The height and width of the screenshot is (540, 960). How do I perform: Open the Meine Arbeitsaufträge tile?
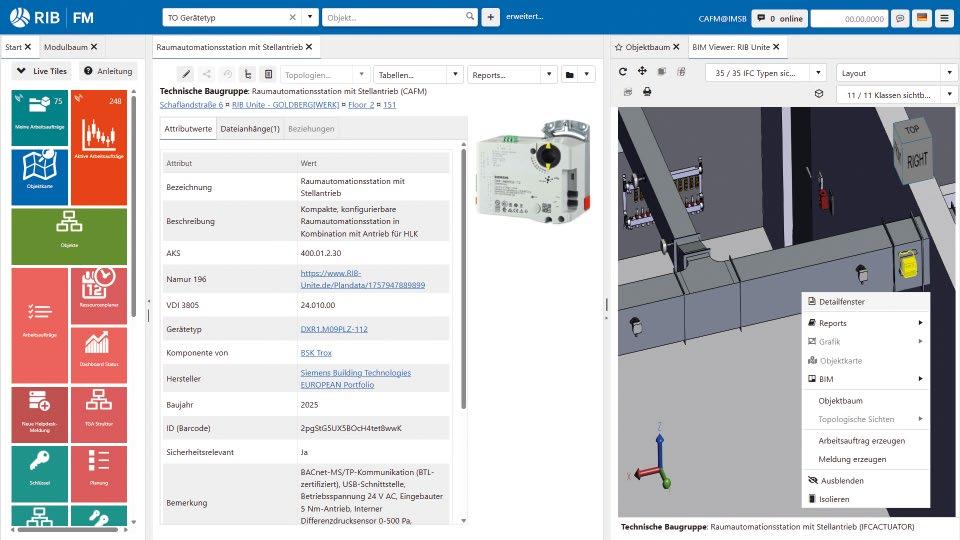coord(40,118)
